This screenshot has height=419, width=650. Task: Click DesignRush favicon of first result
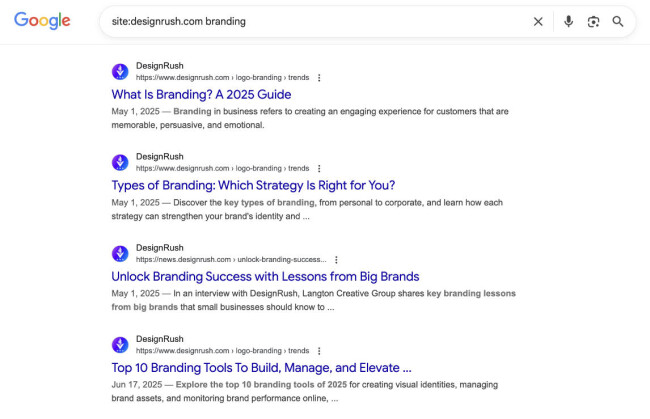click(x=120, y=71)
